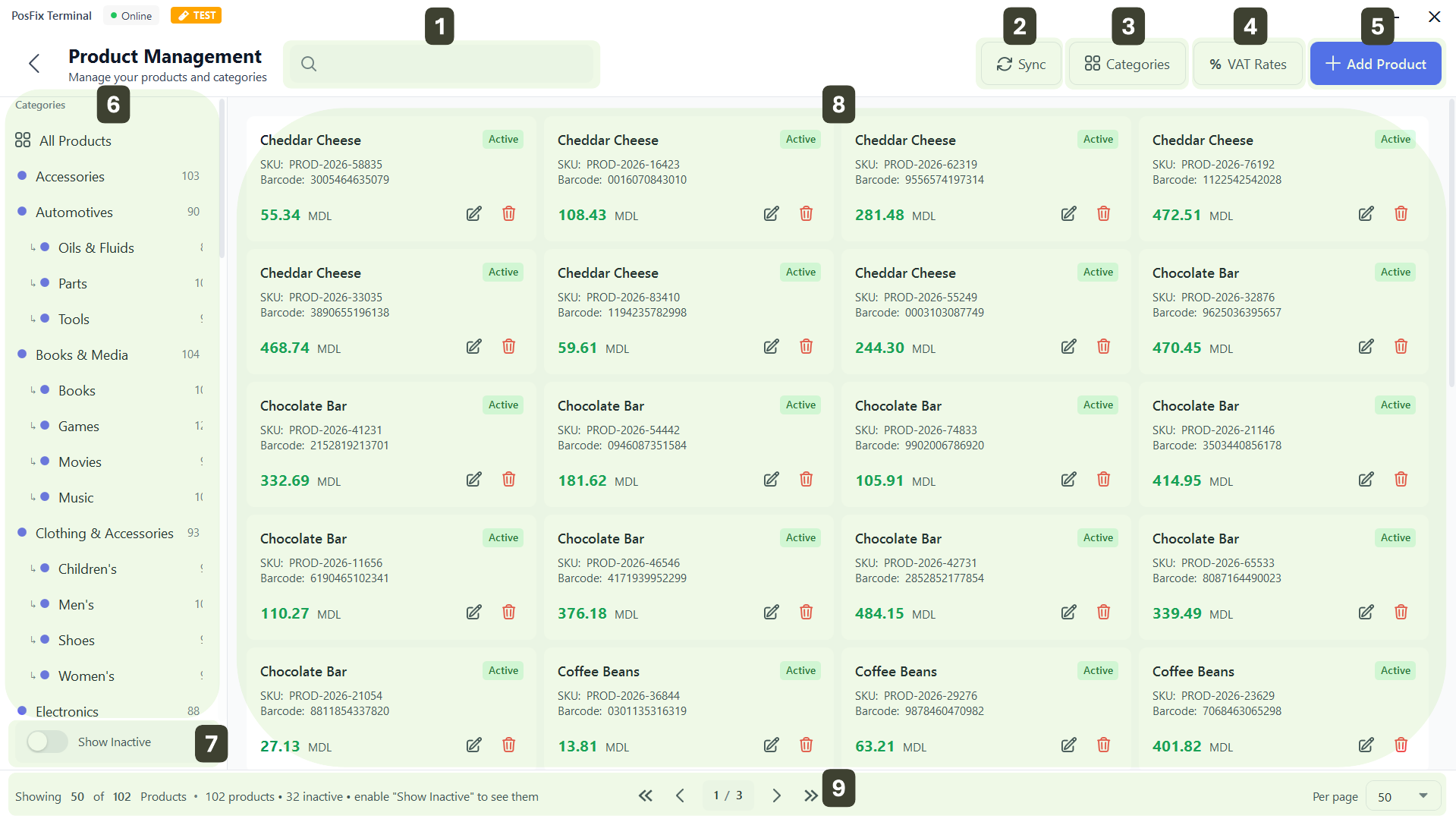Show All Products in sidebar
This screenshot has height=819, width=1456.
(x=74, y=141)
